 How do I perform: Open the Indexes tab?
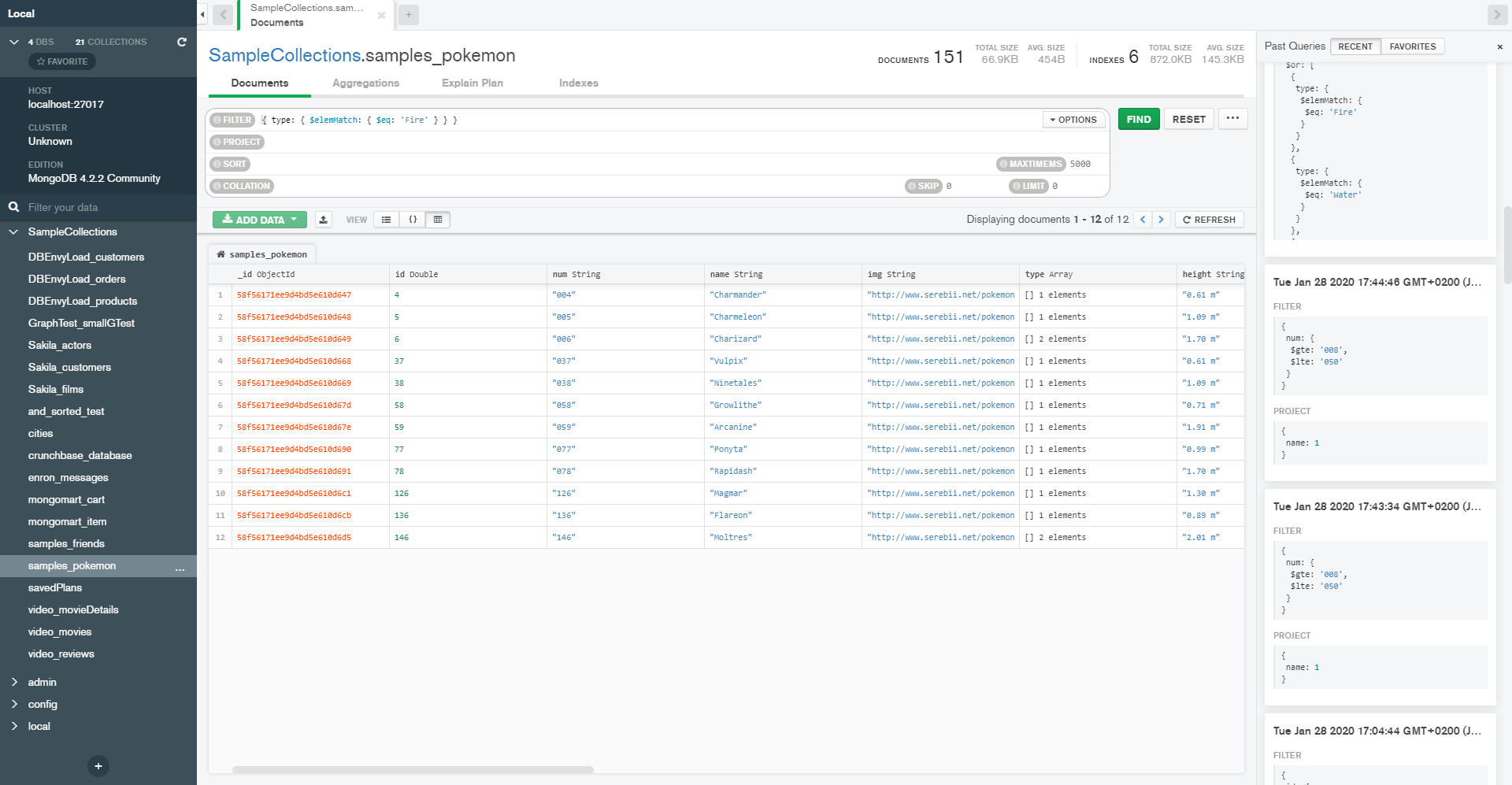(x=578, y=83)
